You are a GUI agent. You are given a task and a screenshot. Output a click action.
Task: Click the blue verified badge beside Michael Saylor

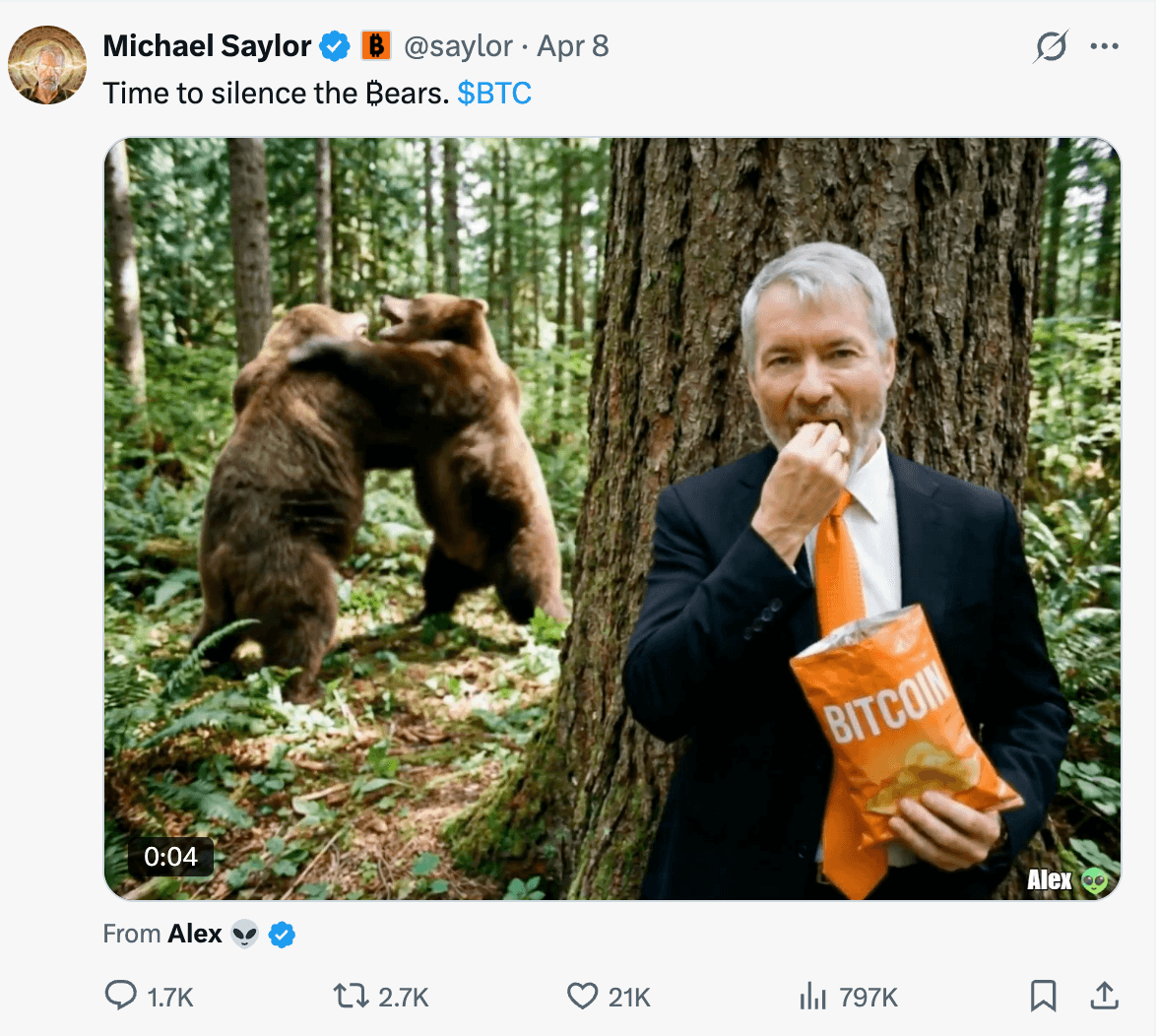point(336,46)
